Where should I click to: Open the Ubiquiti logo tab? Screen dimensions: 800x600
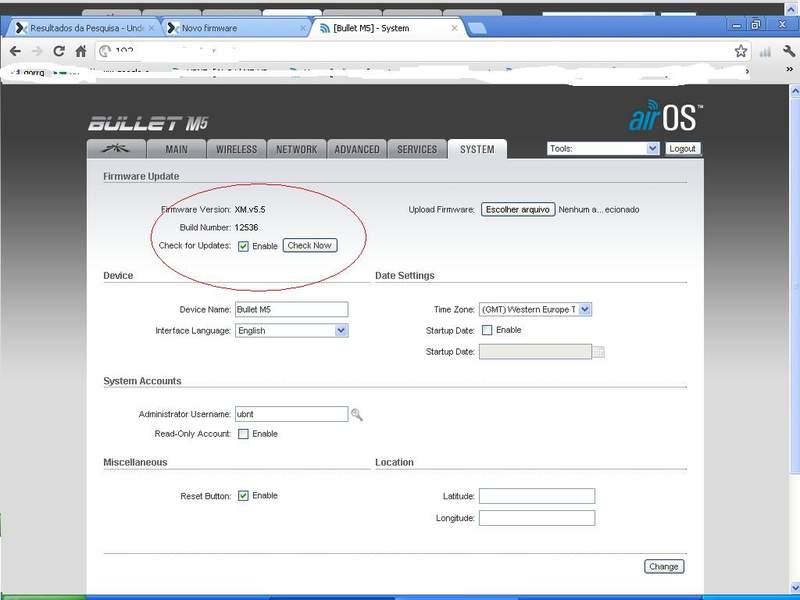[x=116, y=149]
